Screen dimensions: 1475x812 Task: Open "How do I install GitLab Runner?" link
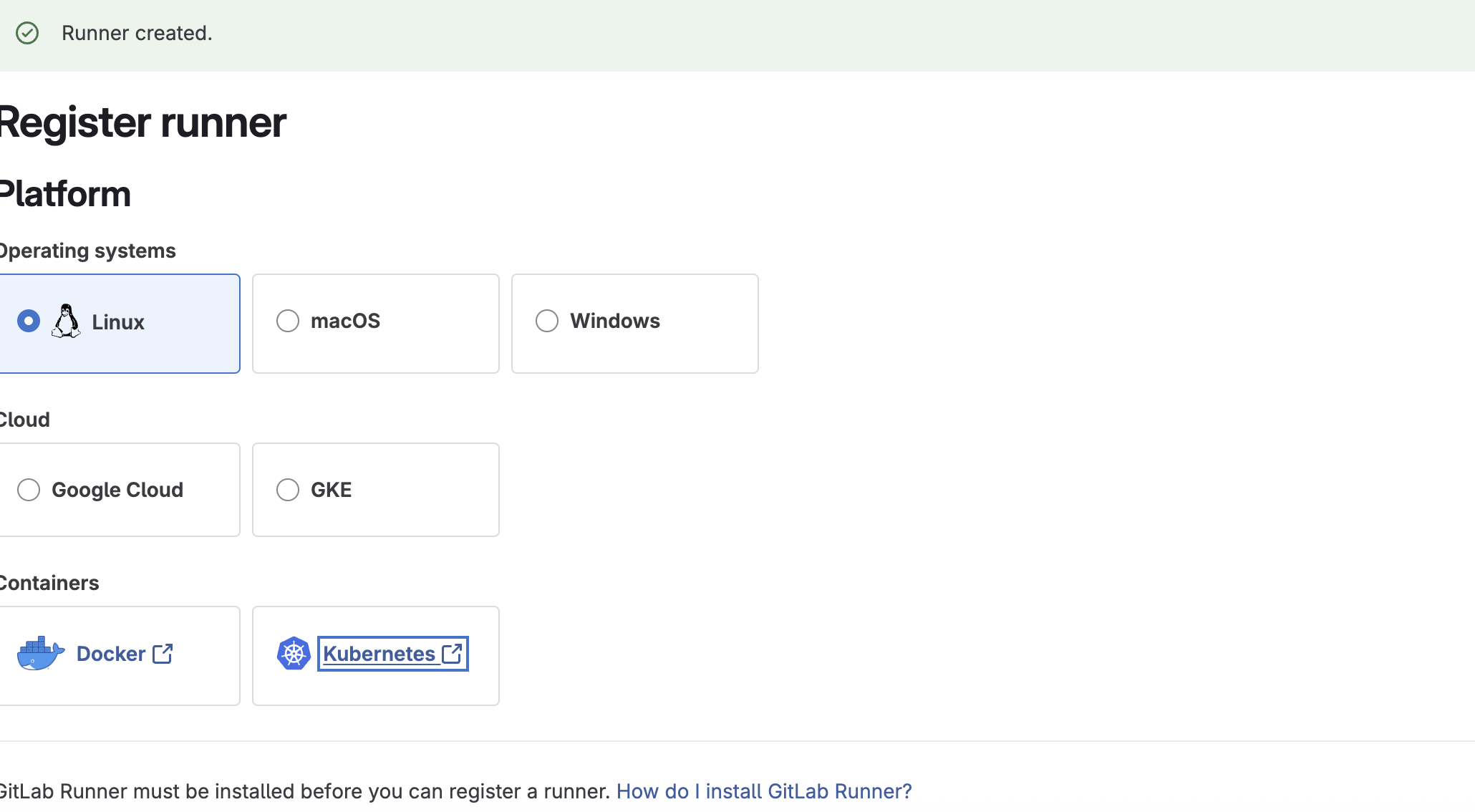764,791
